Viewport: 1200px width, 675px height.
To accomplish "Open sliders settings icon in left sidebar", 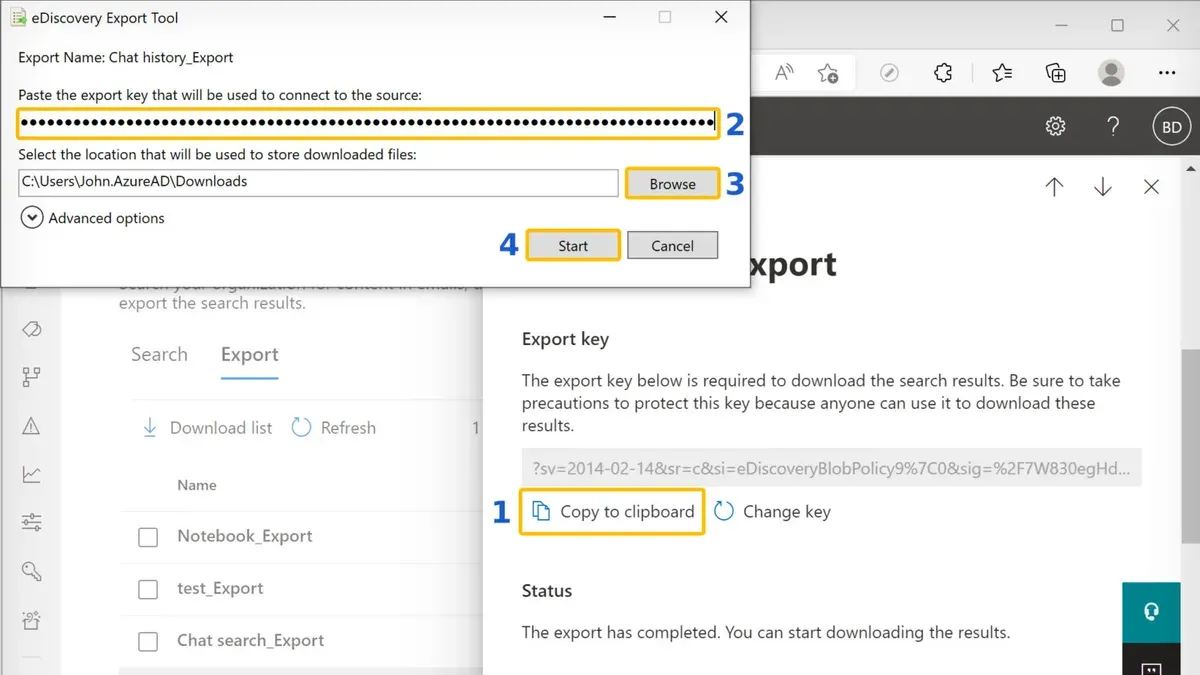I will point(31,522).
